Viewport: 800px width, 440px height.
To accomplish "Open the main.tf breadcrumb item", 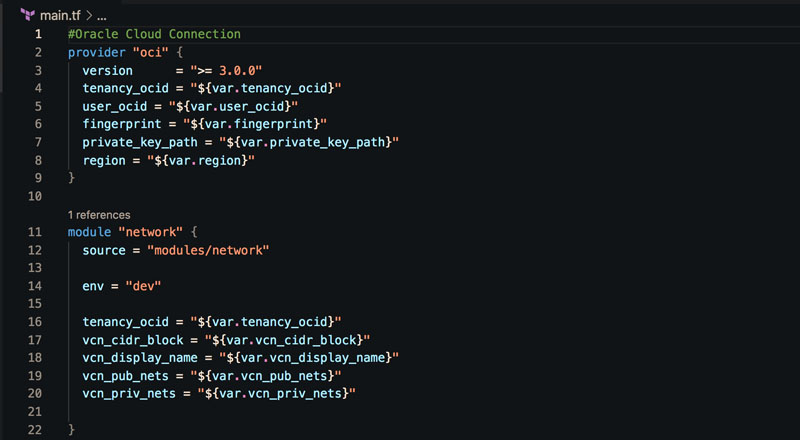I will pos(58,14).
